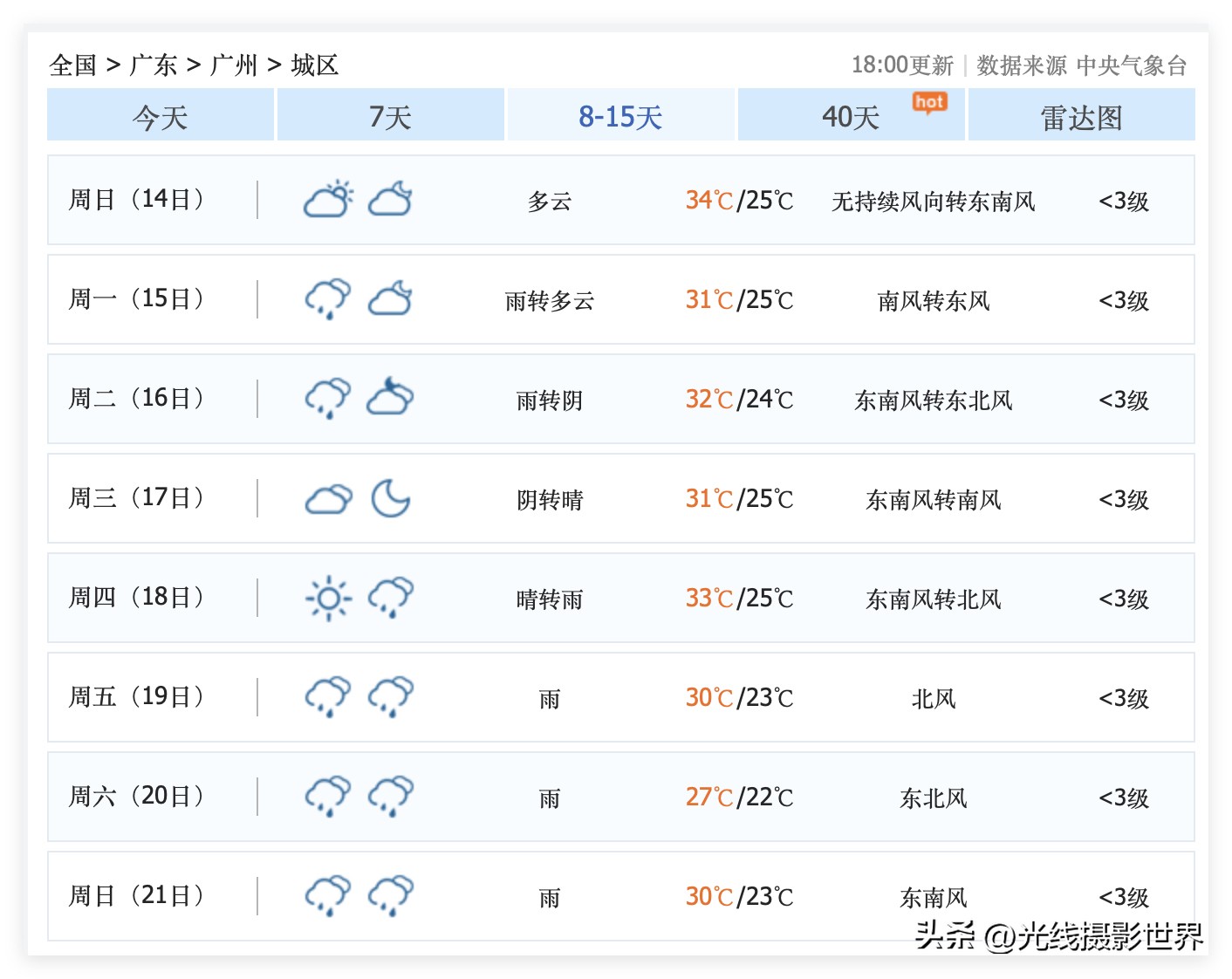The image size is (1232, 979).
Task: Click the 雨转多云 weather description
Action: (x=550, y=301)
